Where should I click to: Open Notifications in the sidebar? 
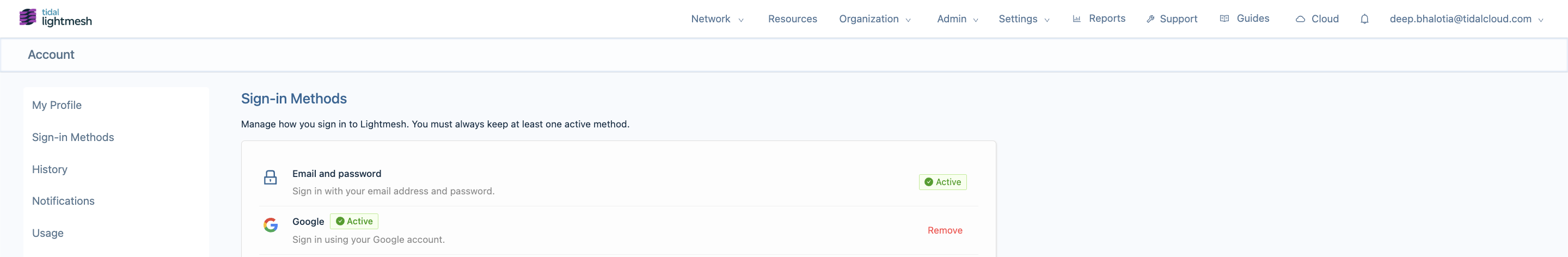(x=63, y=201)
